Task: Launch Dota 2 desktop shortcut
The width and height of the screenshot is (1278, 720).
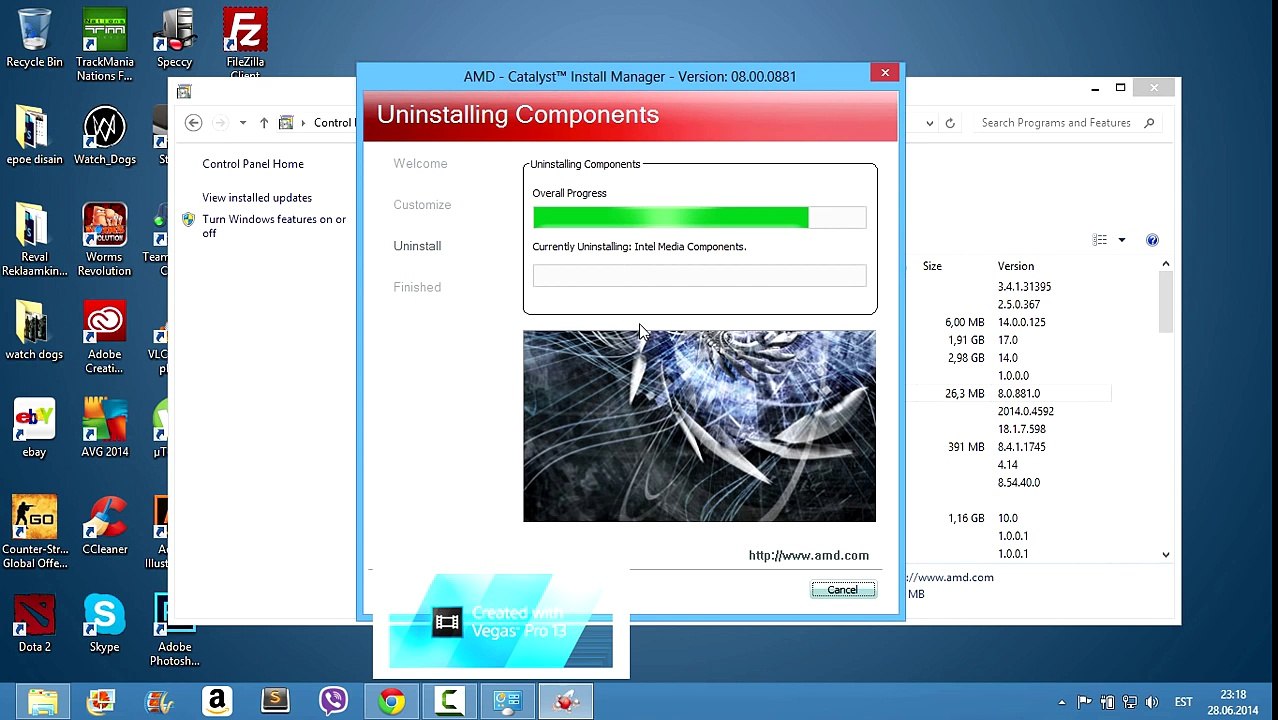Action: pyautogui.click(x=34, y=622)
